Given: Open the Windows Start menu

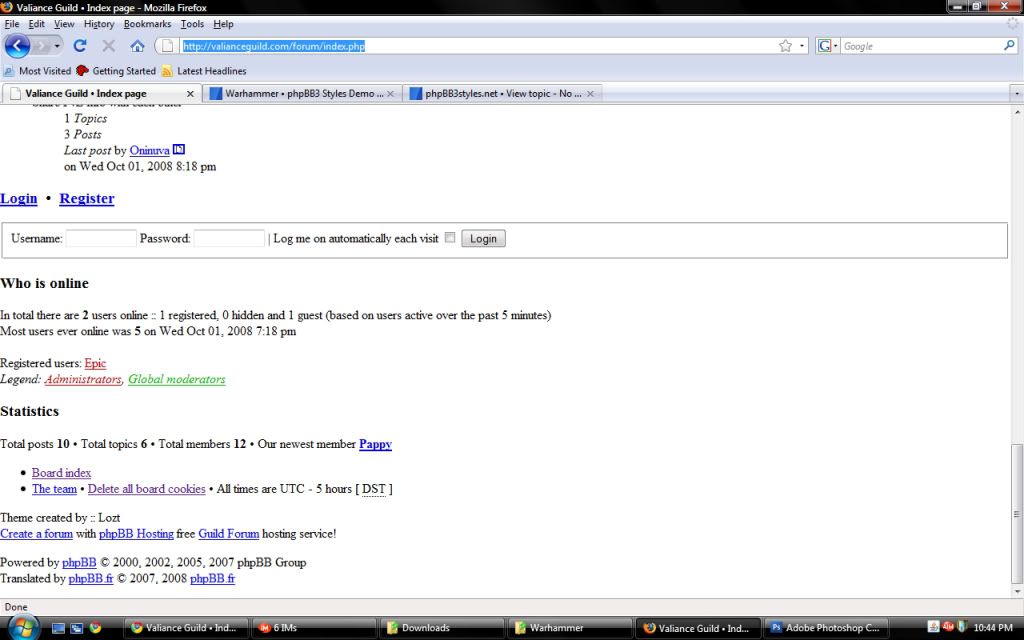Looking at the screenshot, I should tap(20, 627).
